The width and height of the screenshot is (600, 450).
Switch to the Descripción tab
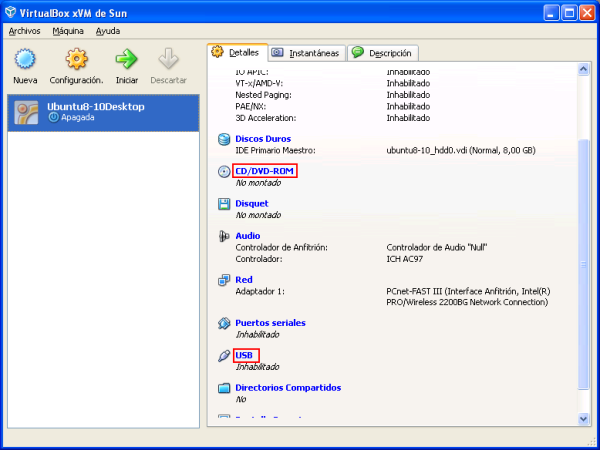coord(383,53)
